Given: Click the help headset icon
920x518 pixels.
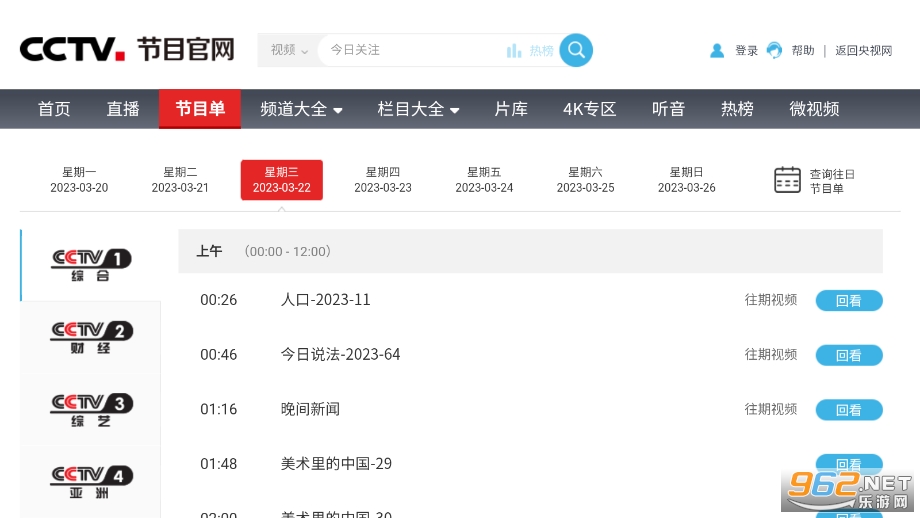Looking at the screenshot, I should coord(774,50).
